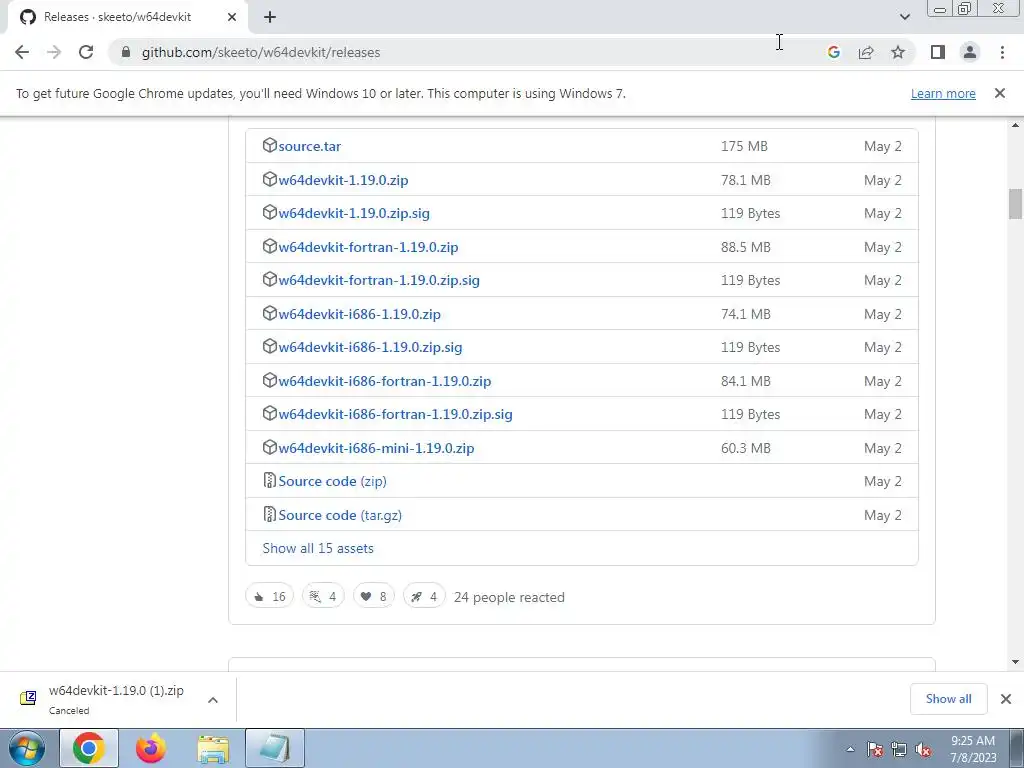This screenshot has height=768, width=1024.
Task: Click the heart reaction showing 8
Action: click(x=374, y=596)
